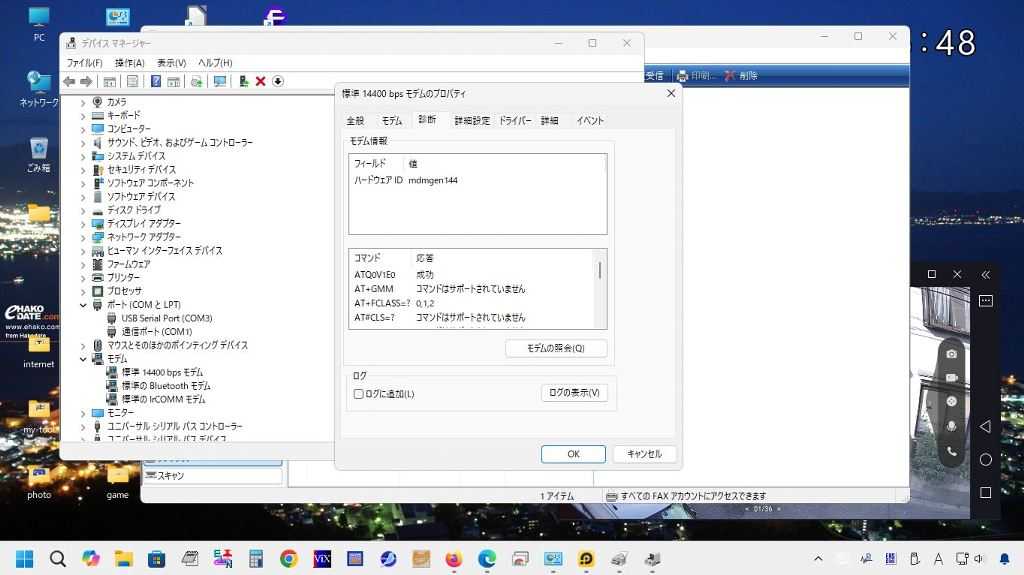Viewport: 1024px width, 575px height.
Task: Expand the カメラ tree node
Action: point(83,103)
